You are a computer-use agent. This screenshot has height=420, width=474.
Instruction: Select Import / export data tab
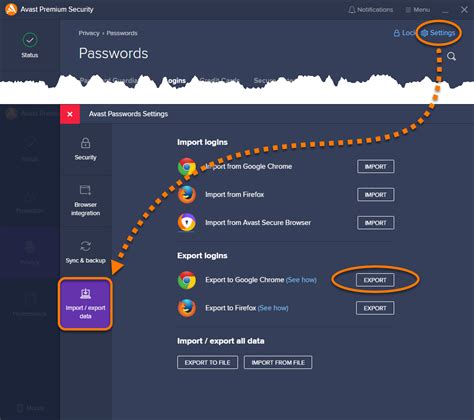tap(85, 304)
